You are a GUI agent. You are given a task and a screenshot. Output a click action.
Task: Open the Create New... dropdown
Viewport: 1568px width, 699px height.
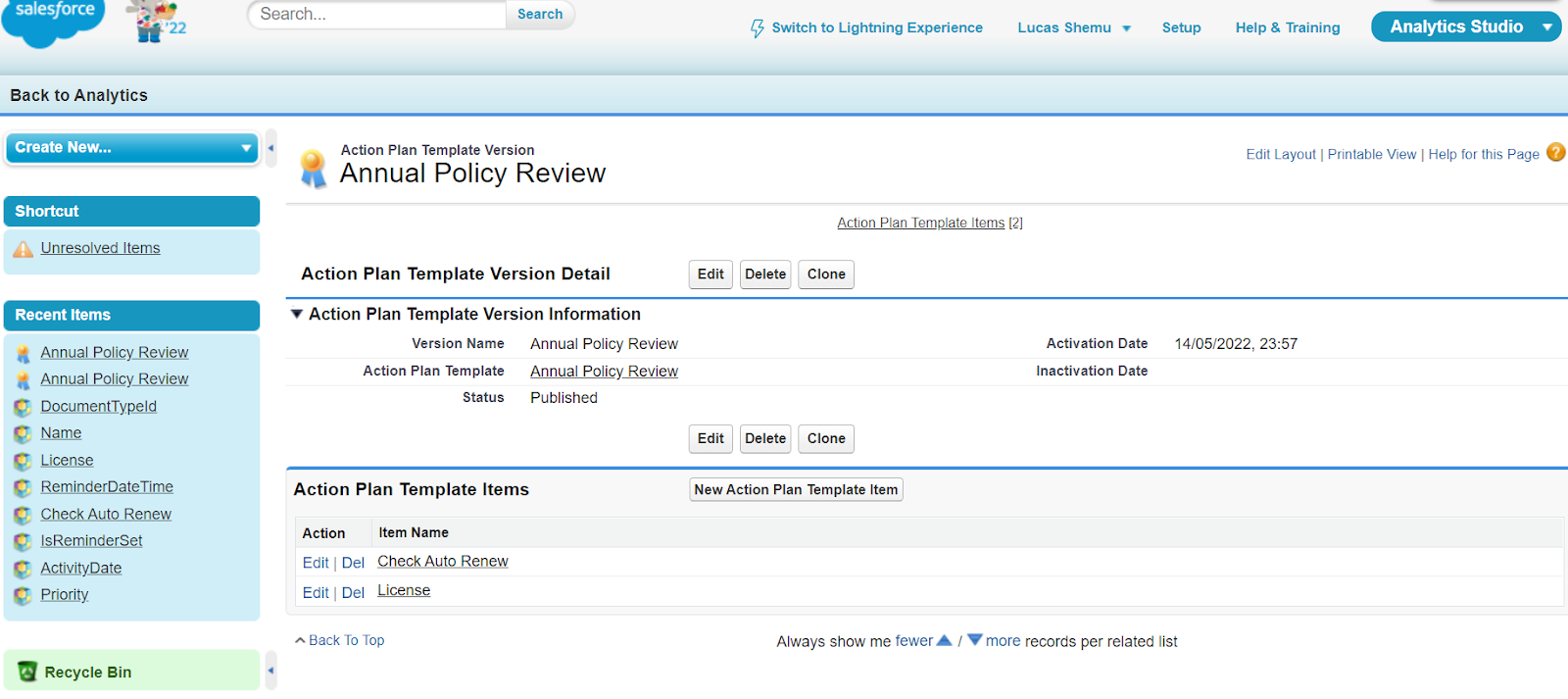click(132, 148)
